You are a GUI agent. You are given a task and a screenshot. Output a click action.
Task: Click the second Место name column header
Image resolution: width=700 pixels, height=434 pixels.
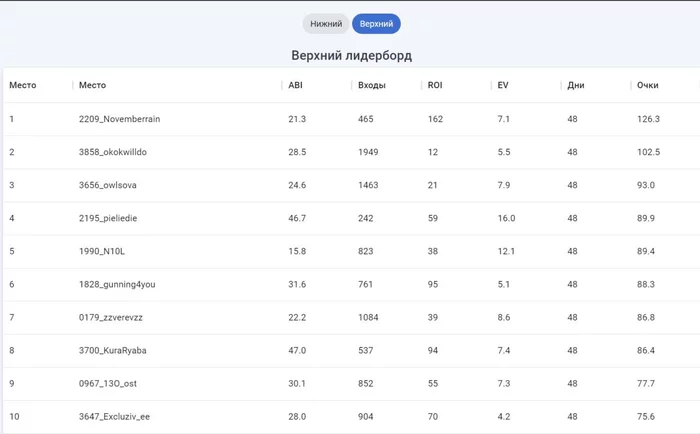tap(92, 85)
